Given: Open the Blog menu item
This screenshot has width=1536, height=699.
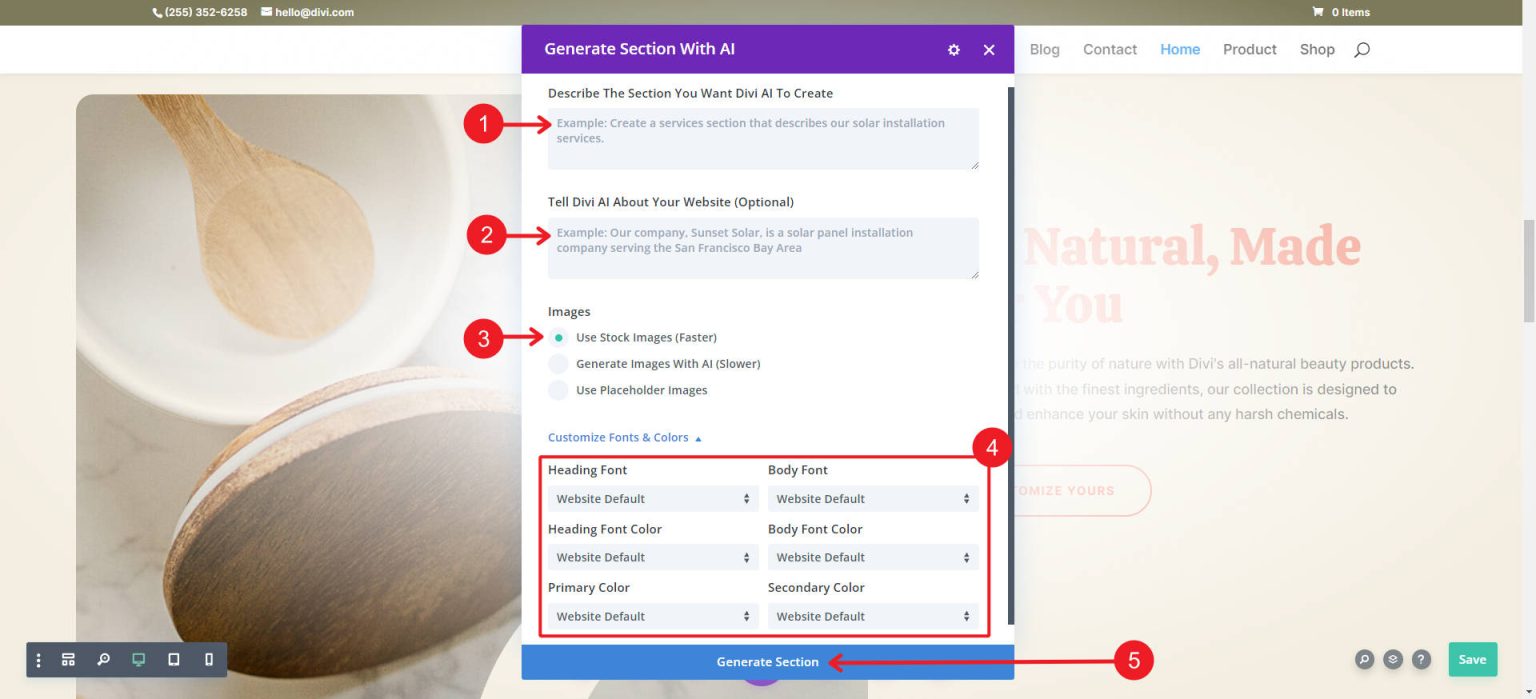Looking at the screenshot, I should point(1044,49).
